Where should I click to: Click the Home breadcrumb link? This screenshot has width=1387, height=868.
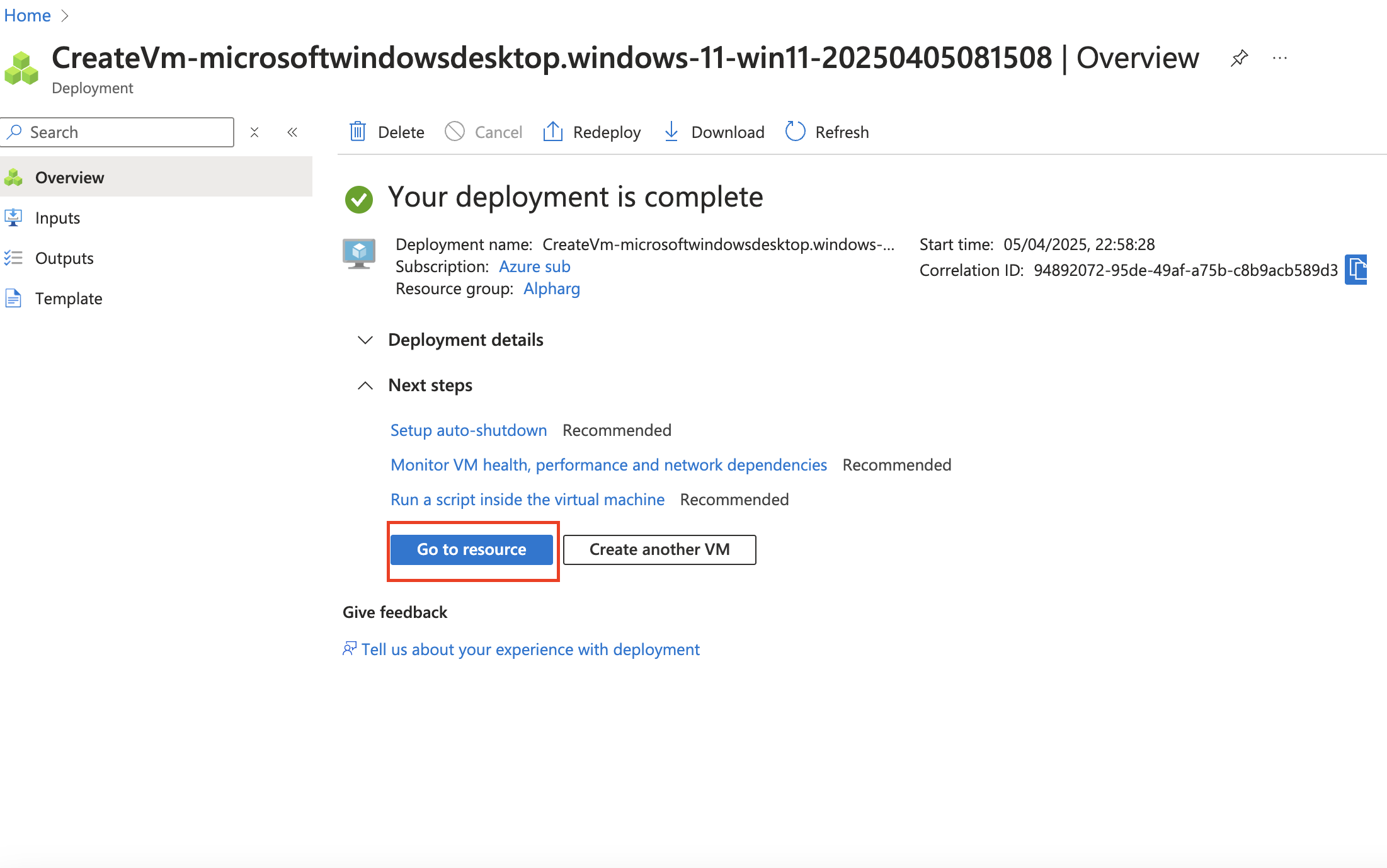click(27, 15)
